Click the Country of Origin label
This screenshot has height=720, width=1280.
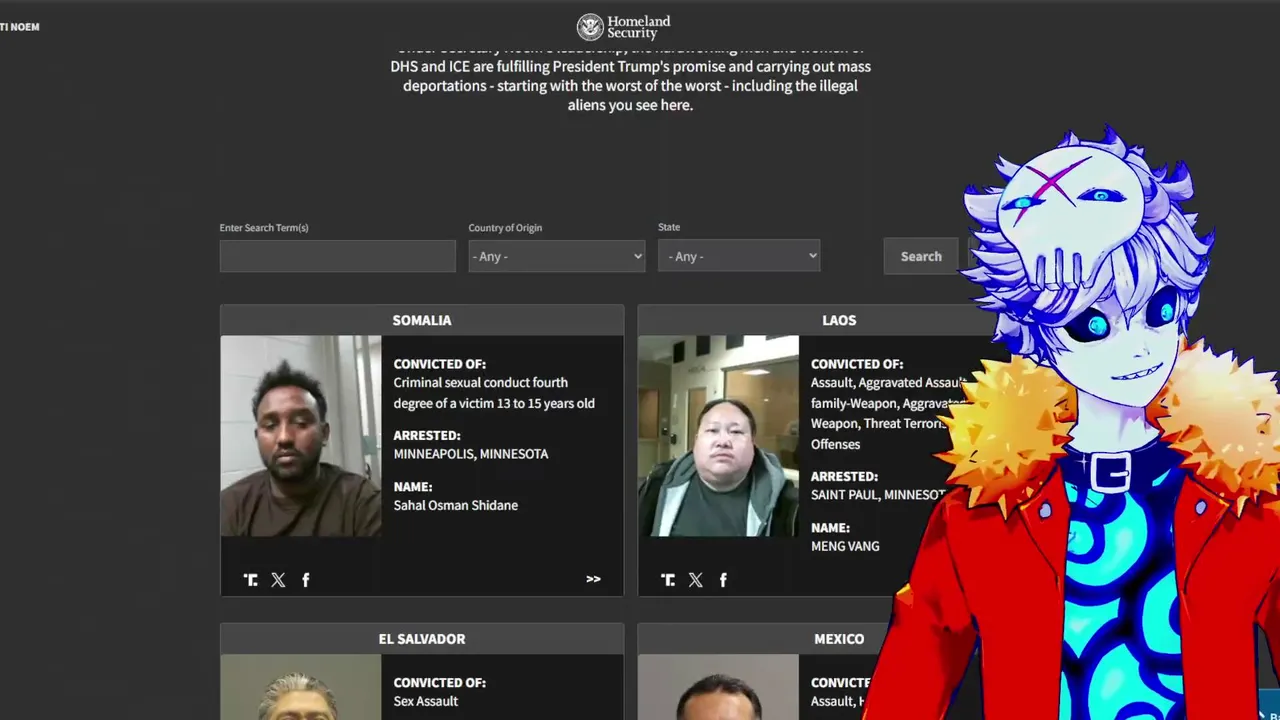[x=505, y=228]
